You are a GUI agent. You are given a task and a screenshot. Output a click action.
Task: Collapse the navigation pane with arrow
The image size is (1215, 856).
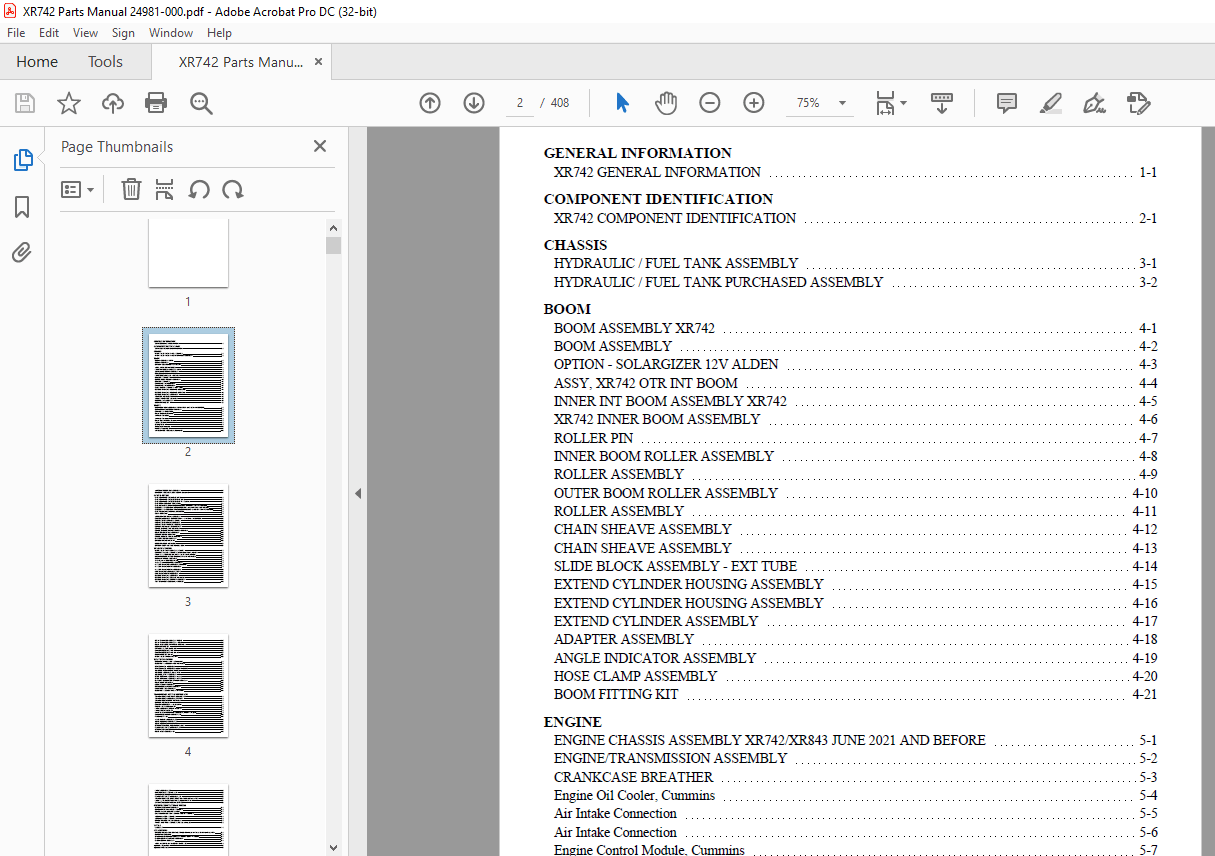coord(358,493)
